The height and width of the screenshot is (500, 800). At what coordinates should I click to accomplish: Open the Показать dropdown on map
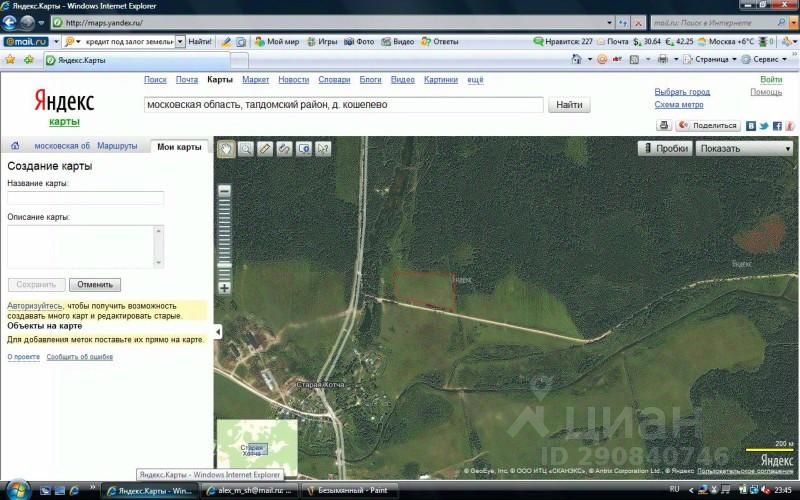(x=744, y=148)
